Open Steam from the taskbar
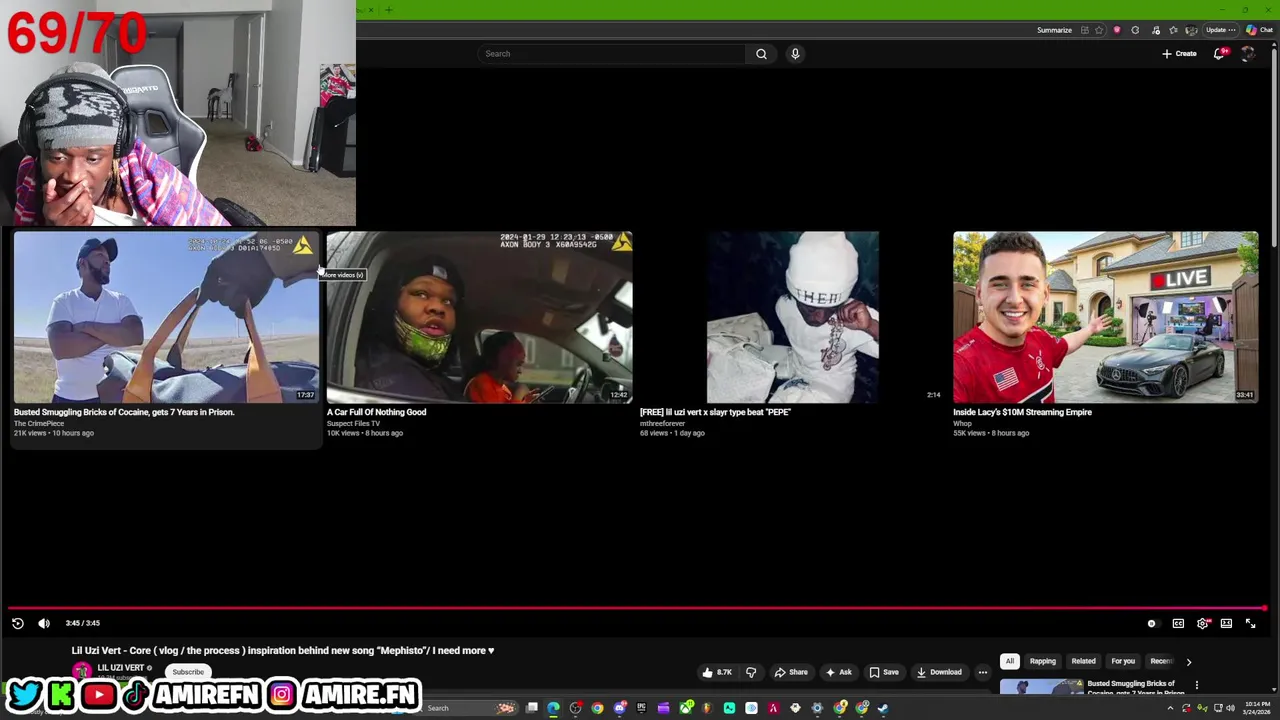 tap(883, 708)
